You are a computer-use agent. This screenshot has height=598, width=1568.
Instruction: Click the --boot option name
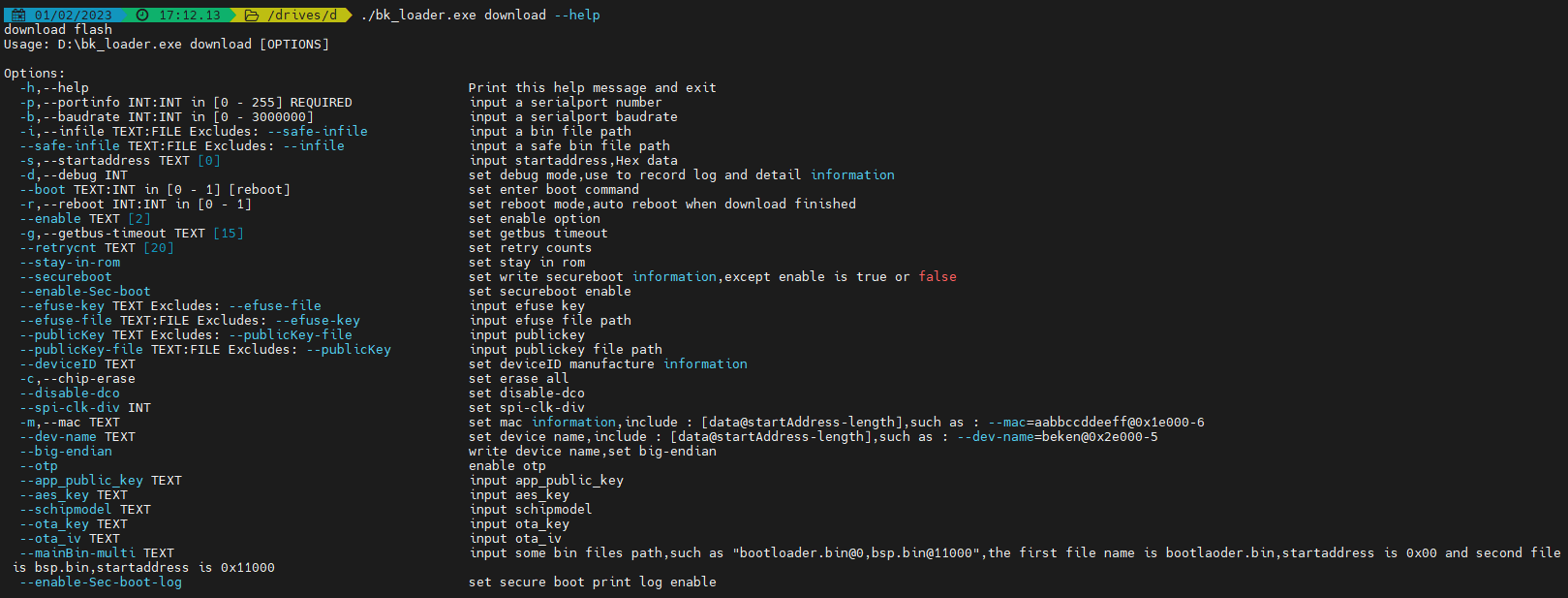(x=43, y=189)
